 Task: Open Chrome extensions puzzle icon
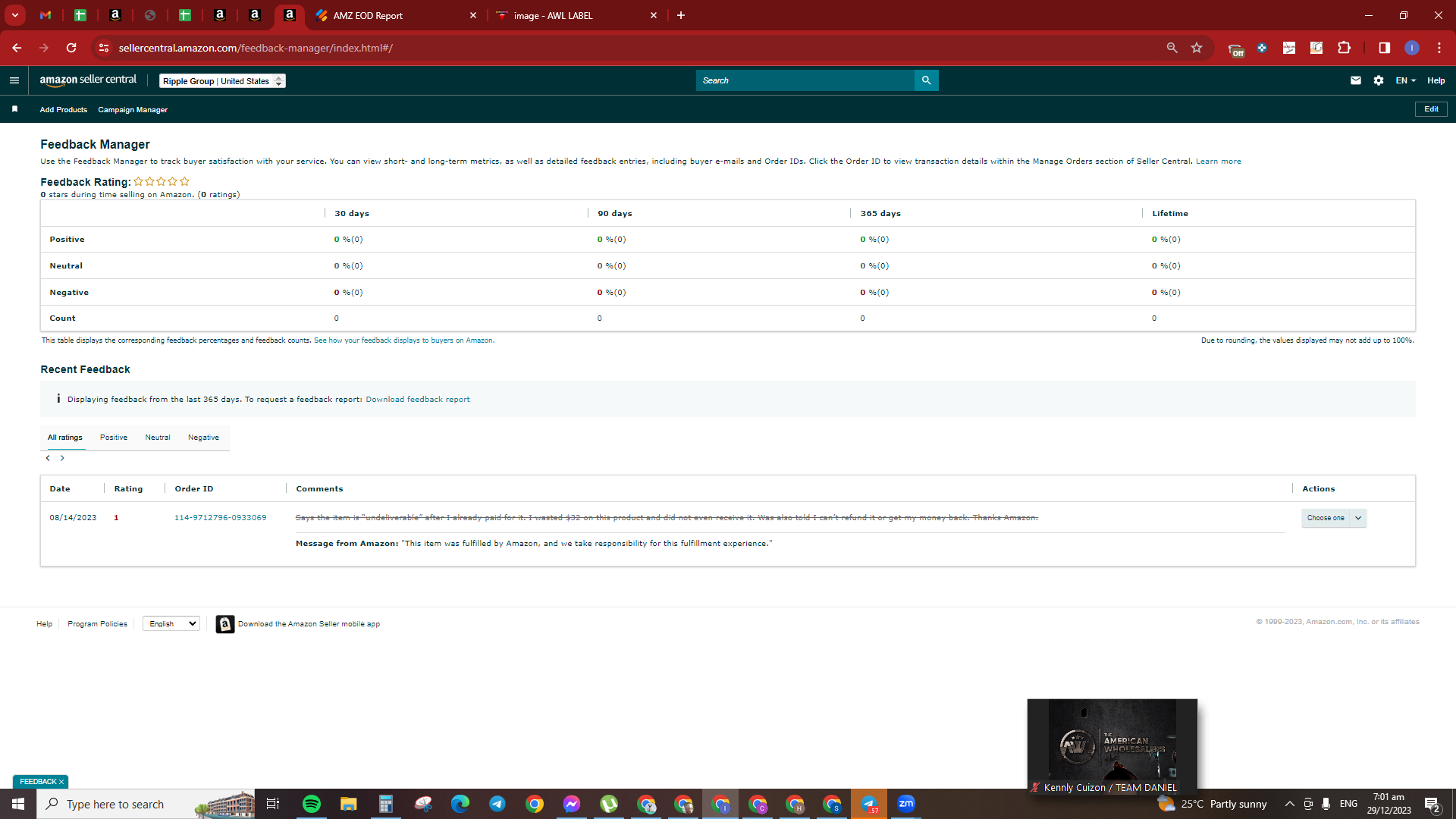[x=1344, y=48]
